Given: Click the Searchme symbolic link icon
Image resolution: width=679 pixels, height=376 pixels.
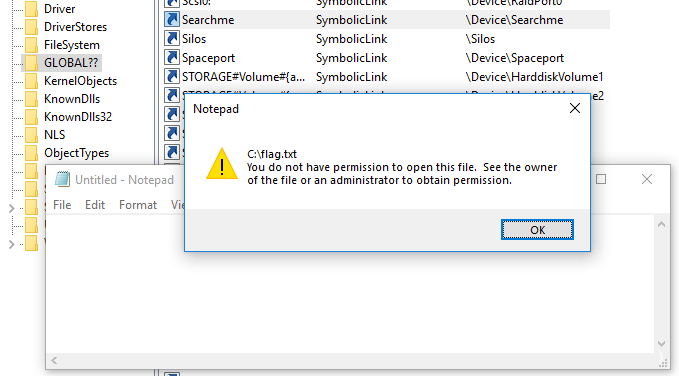Looking at the screenshot, I should click(172, 19).
